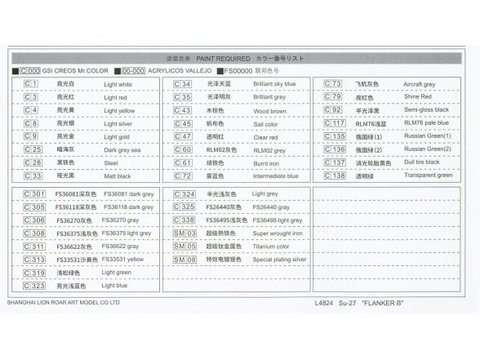Viewport: 480px width, 360px height.
Task: Click the 'Light yellow' color name
Action: coord(119,111)
